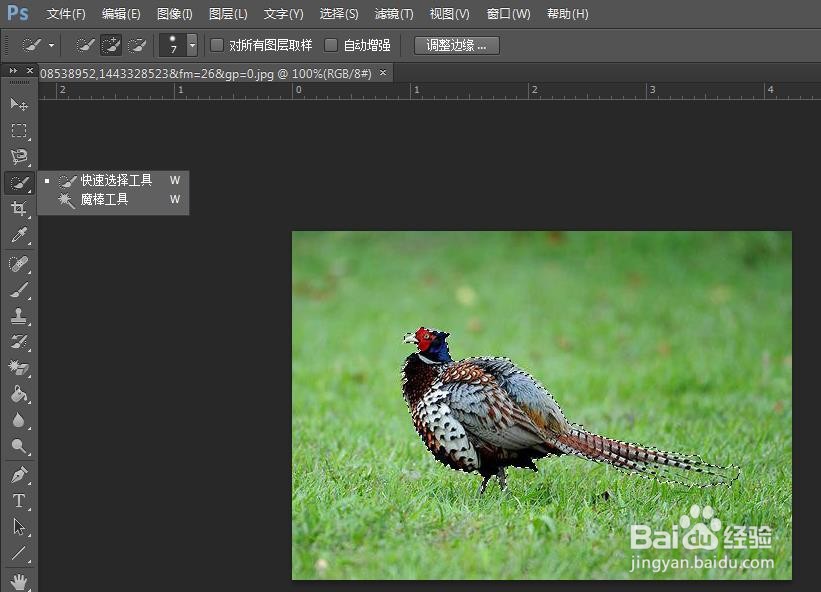The image size is (821, 592).
Task: Open the 图像(I) menu
Action: (175, 14)
